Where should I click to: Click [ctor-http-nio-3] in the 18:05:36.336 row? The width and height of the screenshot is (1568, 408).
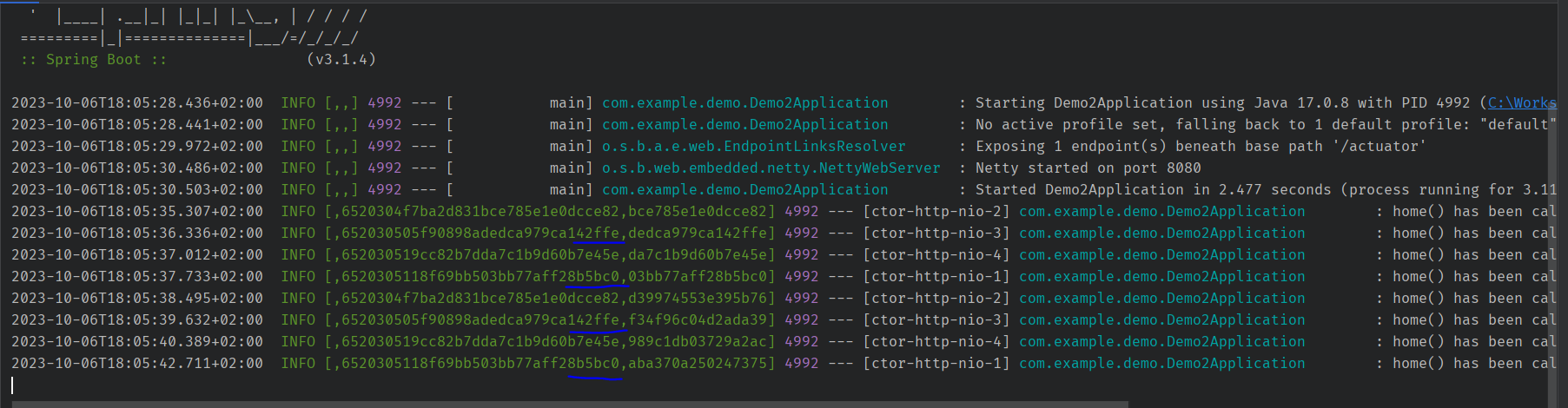(936, 233)
